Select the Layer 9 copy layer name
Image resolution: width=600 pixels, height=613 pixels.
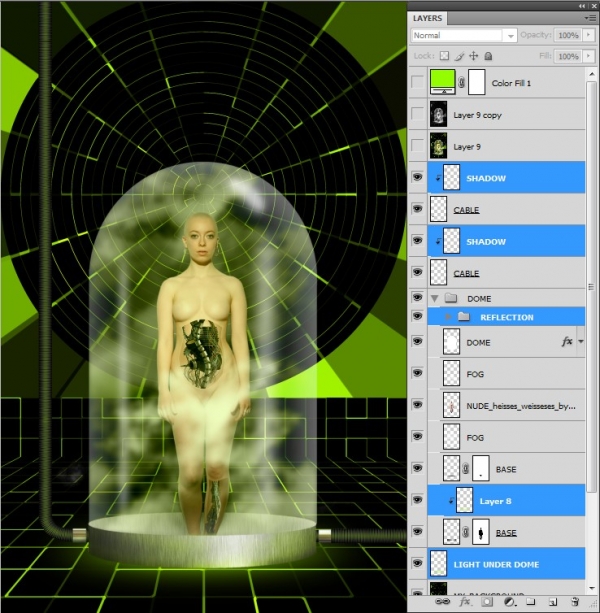[477, 115]
